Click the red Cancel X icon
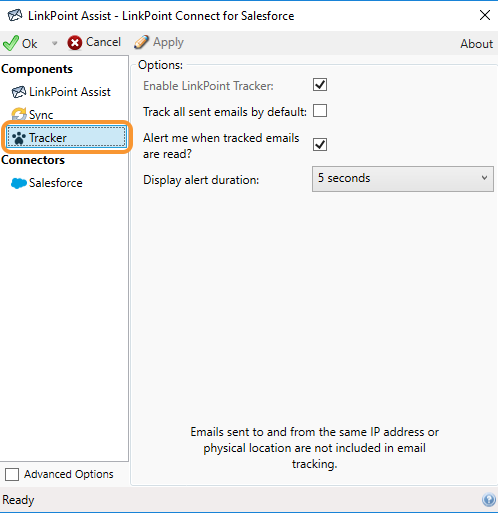This screenshot has height=513, width=498. click(x=75, y=43)
